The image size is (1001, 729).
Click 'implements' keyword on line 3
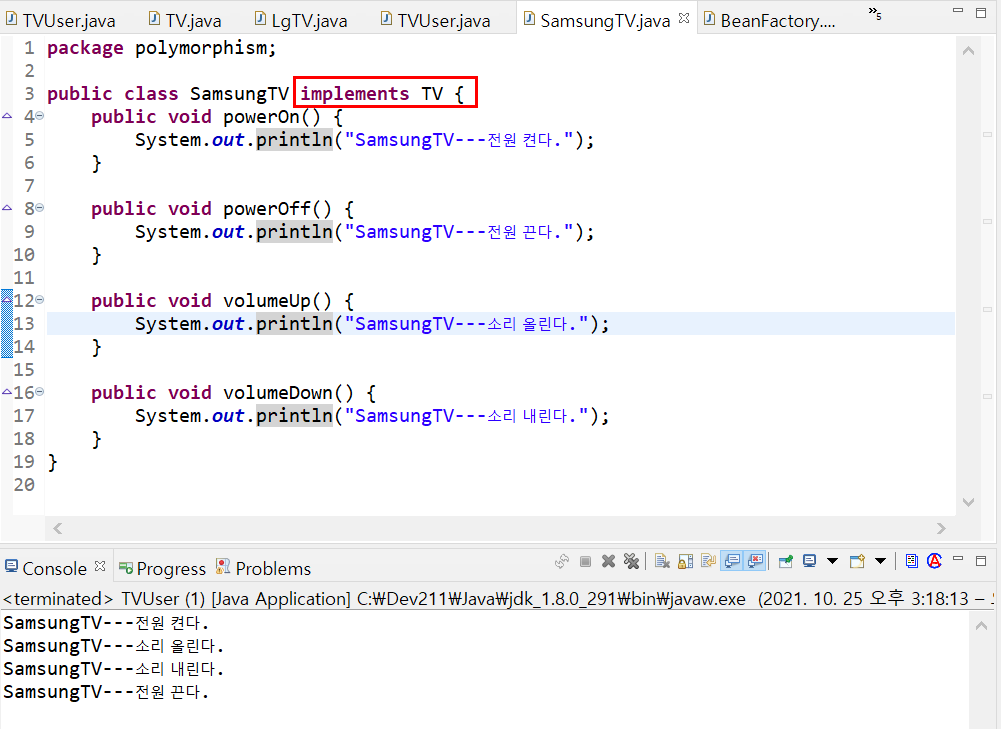pos(355,94)
